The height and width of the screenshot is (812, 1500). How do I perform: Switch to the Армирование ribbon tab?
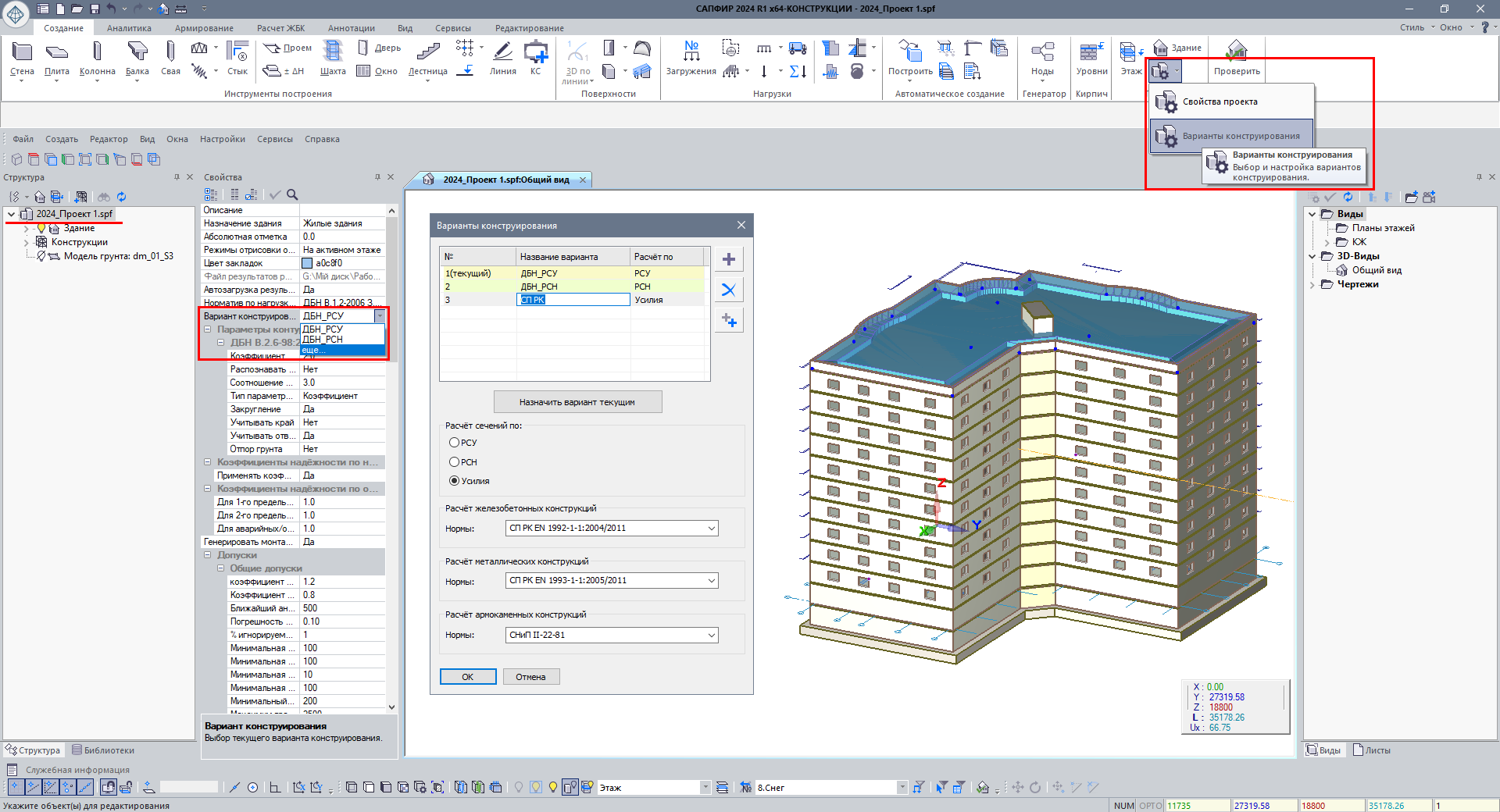[x=204, y=28]
